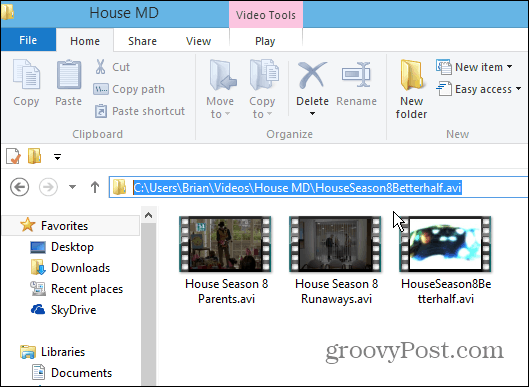The width and height of the screenshot is (529, 387).
Task: Open the File menu
Action: coord(28,40)
